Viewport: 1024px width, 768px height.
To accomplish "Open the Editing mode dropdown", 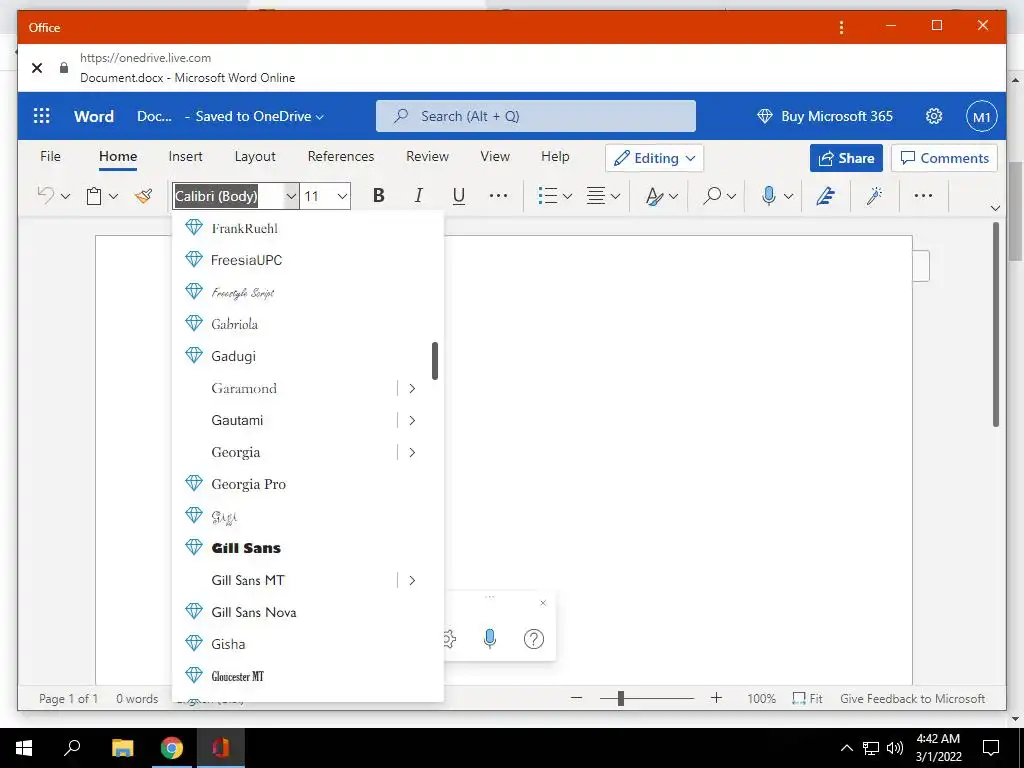I will click(x=654, y=158).
